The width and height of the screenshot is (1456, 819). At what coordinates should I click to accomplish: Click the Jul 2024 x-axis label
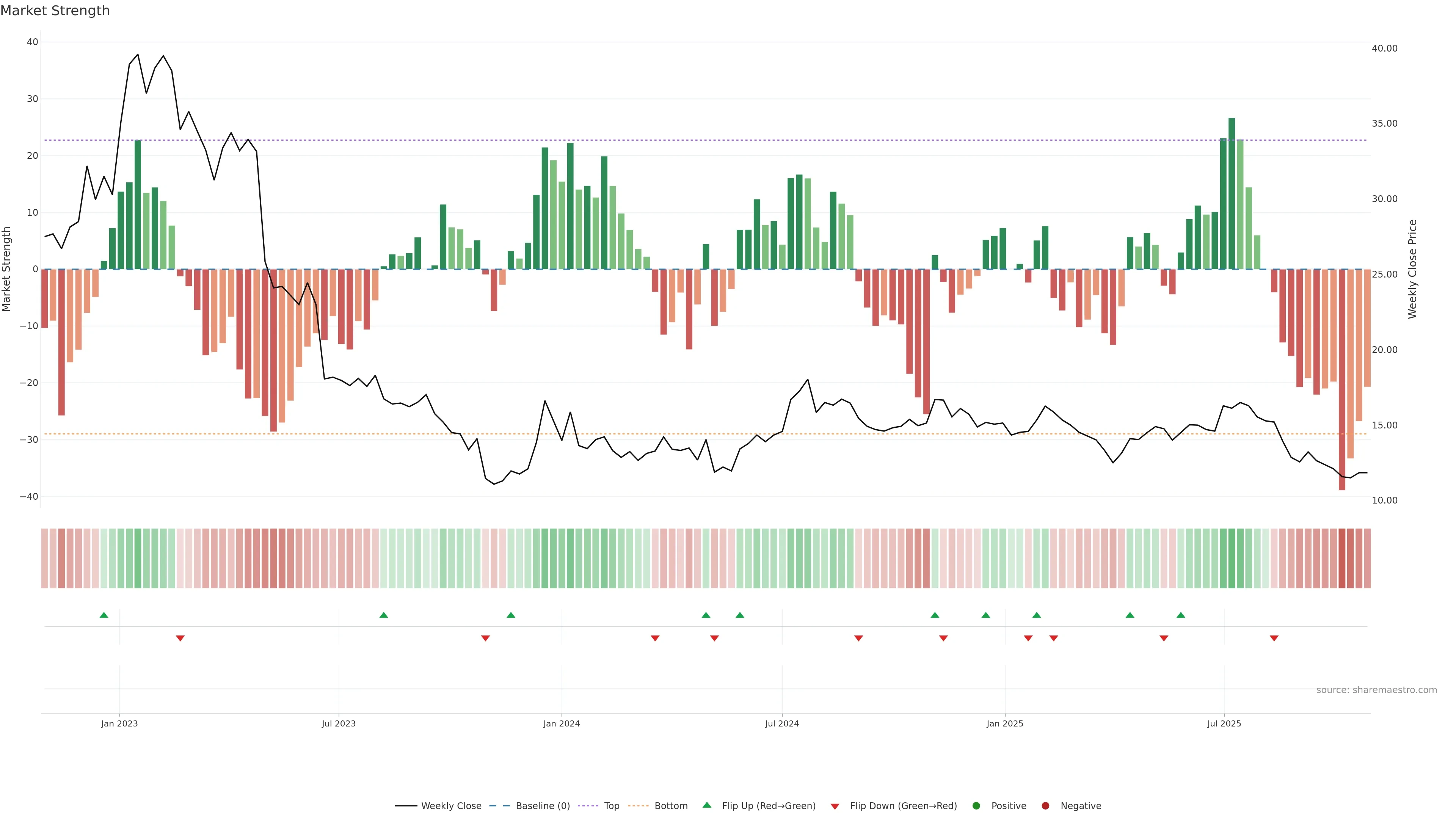pyautogui.click(x=782, y=723)
